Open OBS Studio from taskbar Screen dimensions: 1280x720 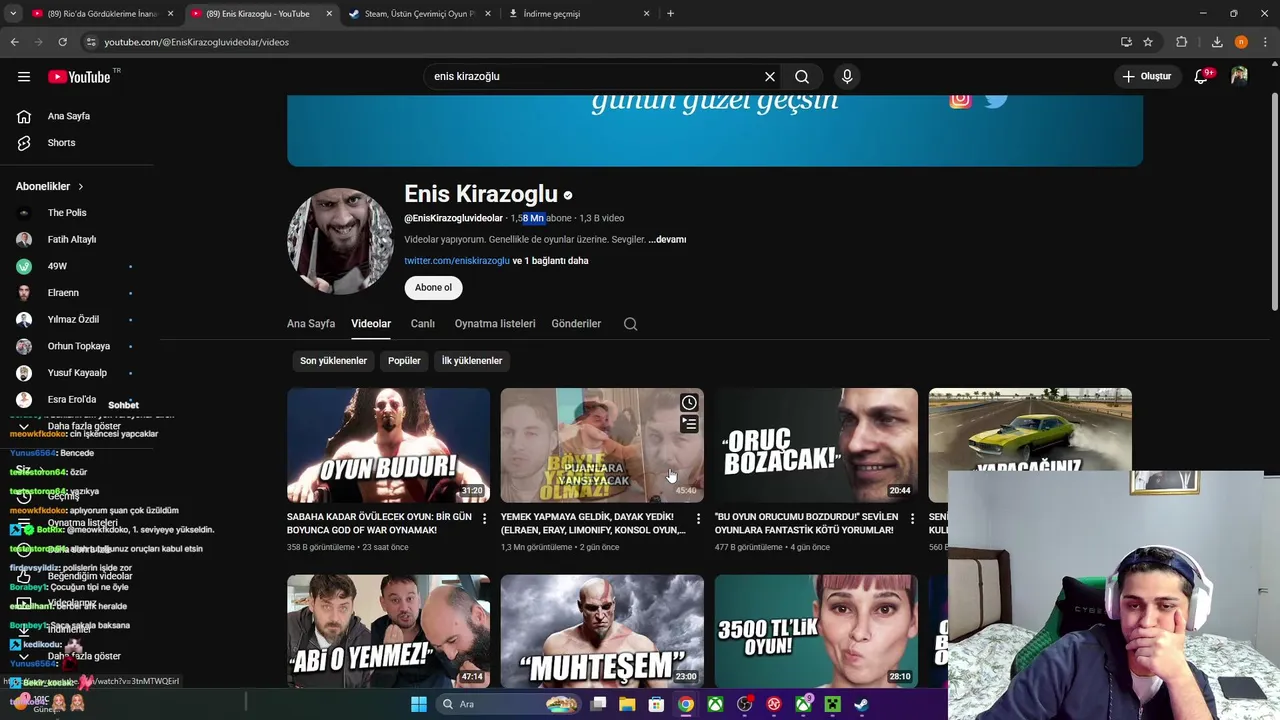coord(745,704)
